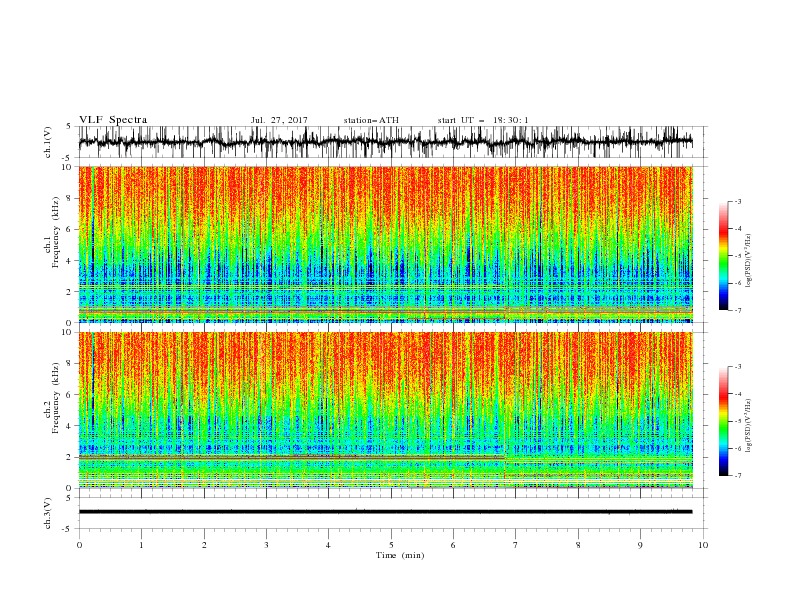Screen dimensions: 792x612
Task: Click the "8" tick on the time axis
Action: (x=578, y=545)
